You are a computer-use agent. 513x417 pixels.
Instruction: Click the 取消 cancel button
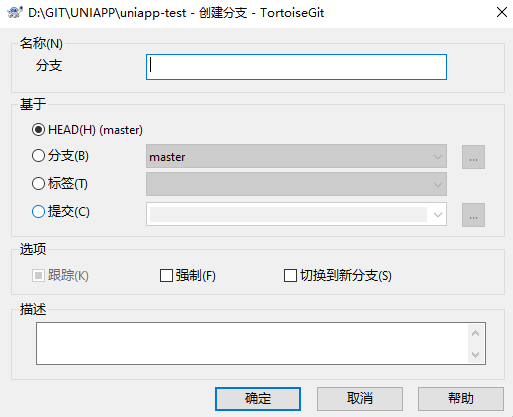360,399
